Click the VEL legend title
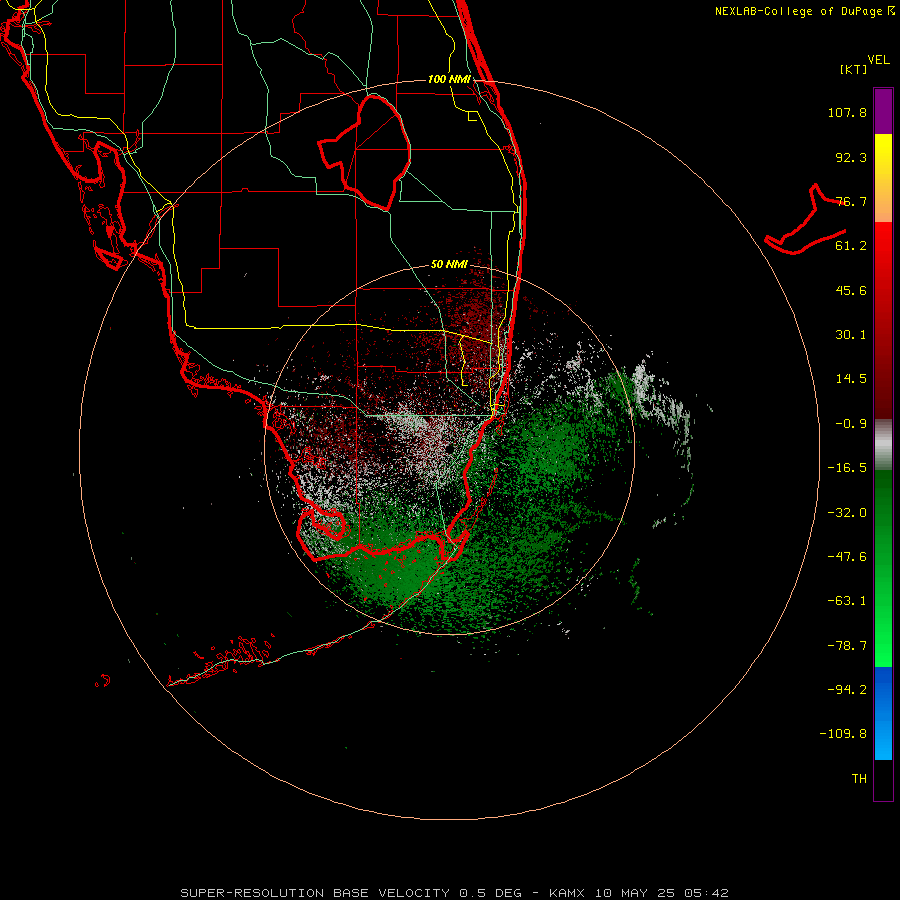The height and width of the screenshot is (900, 900). pyautogui.click(x=878, y=60)
